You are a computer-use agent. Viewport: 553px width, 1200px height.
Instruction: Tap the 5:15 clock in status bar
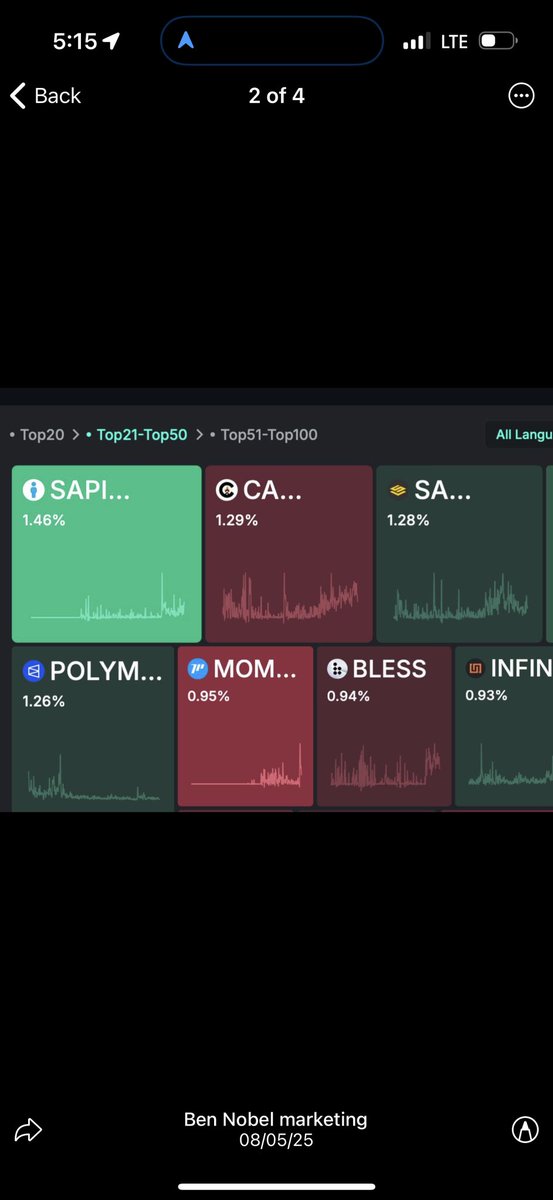(75, 41)
